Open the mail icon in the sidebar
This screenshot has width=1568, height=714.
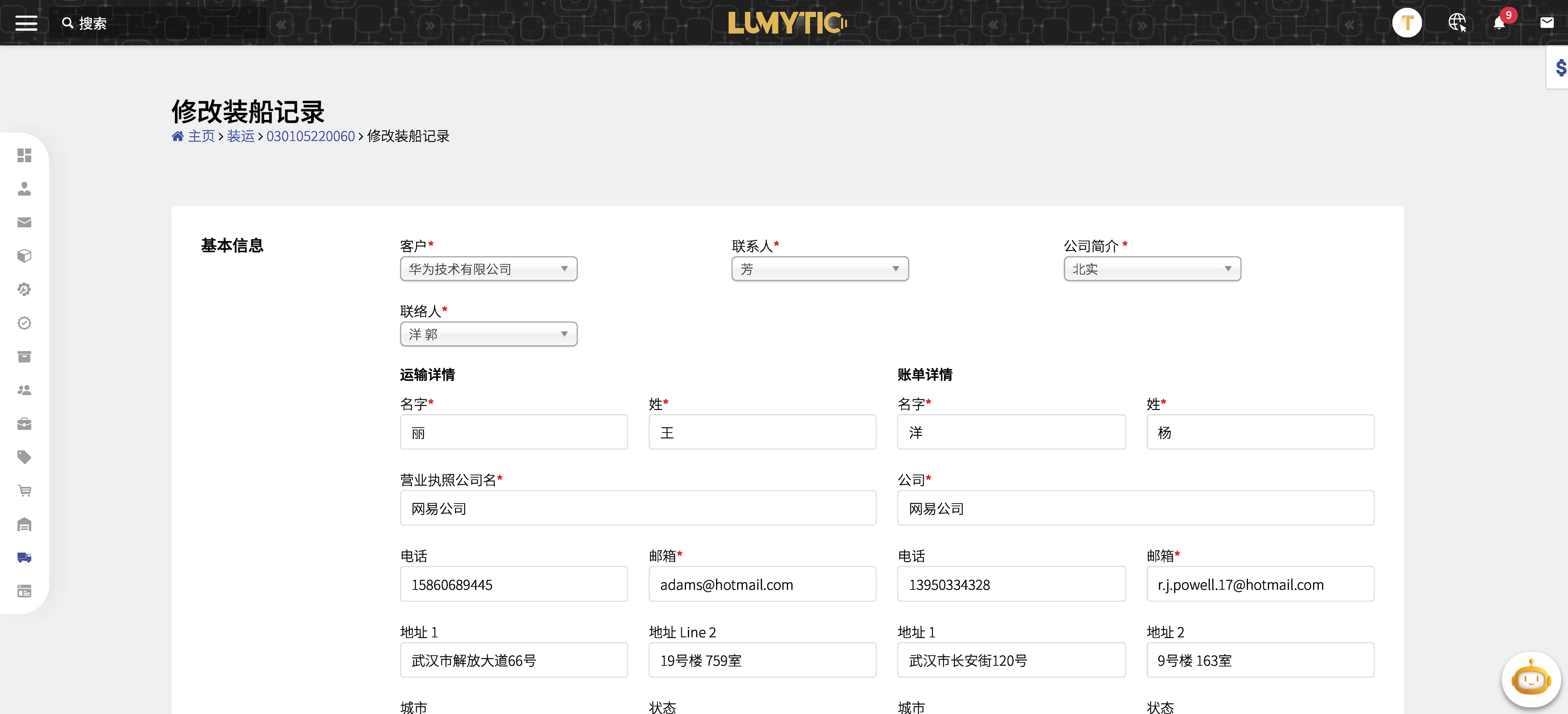[x=24, y=222]
